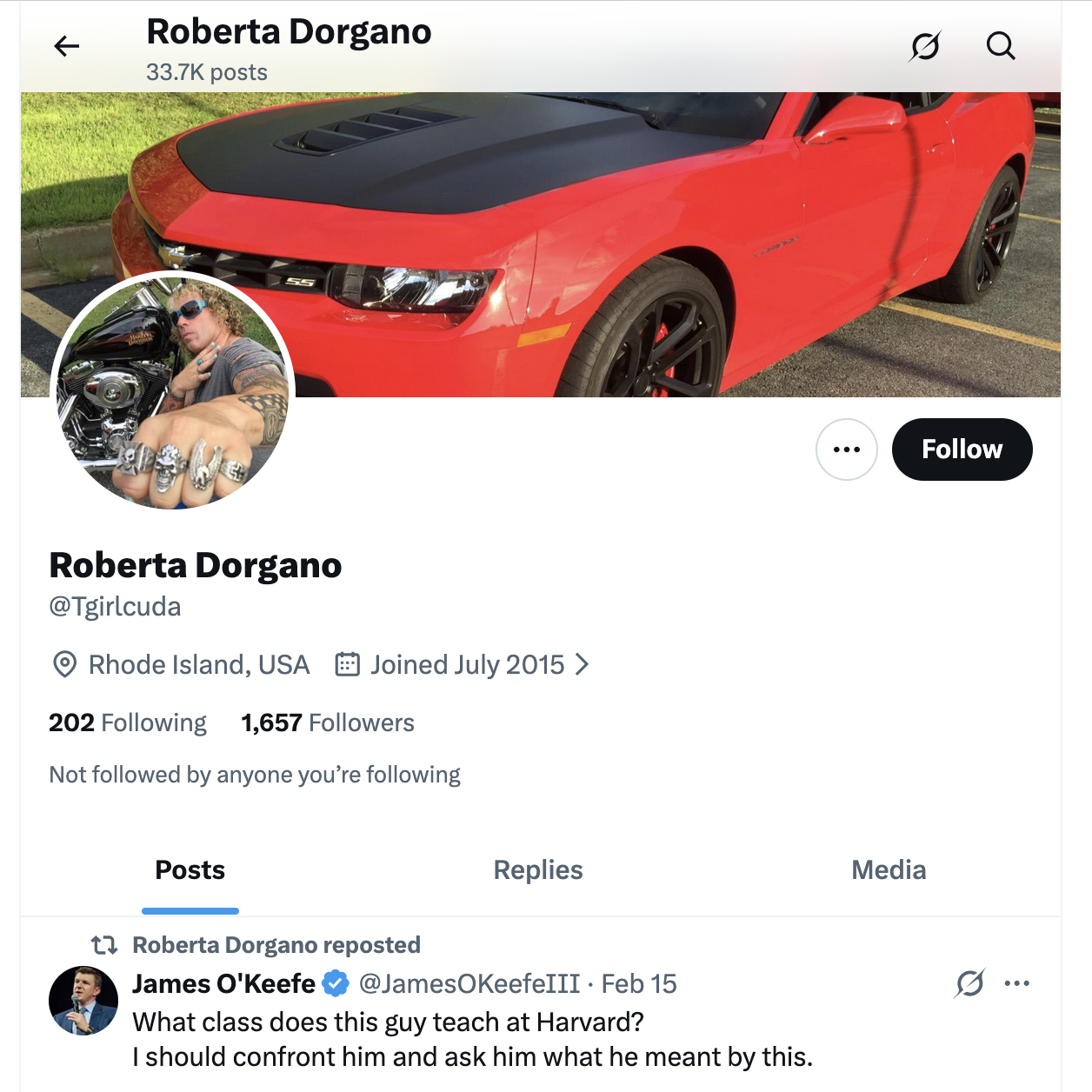Search this profile's posts

coord(1001,46)
